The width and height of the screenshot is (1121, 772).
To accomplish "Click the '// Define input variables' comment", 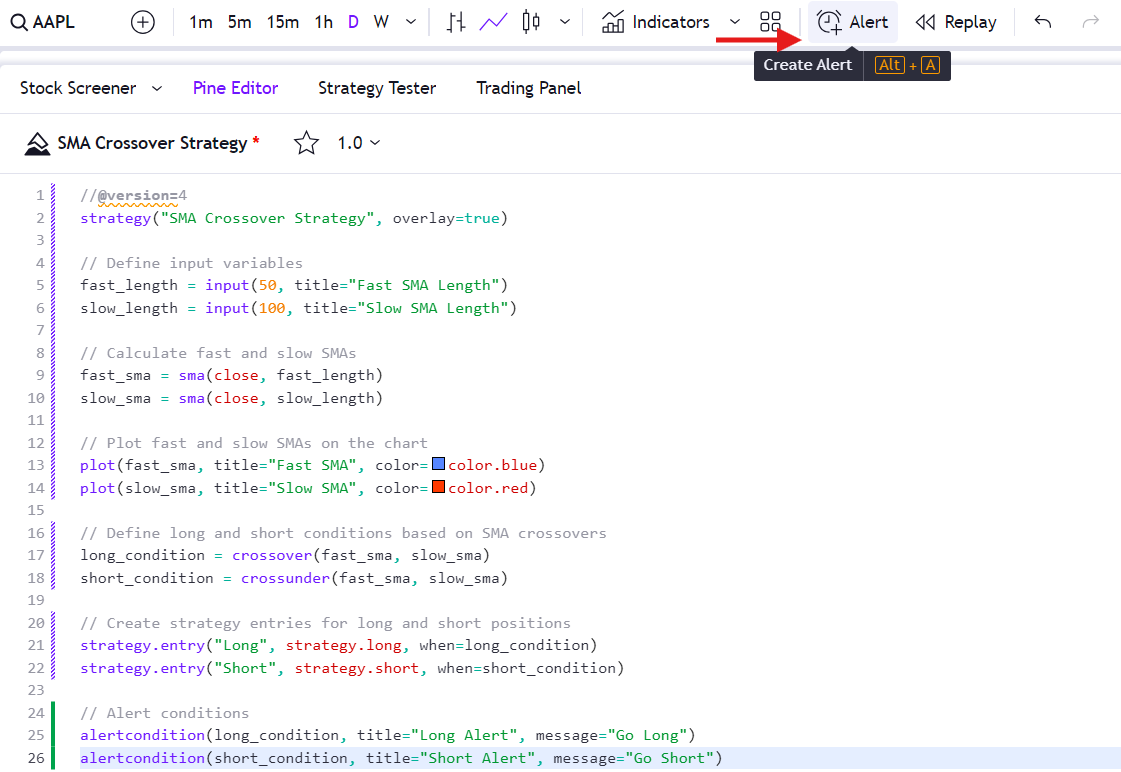I will 192,263.
